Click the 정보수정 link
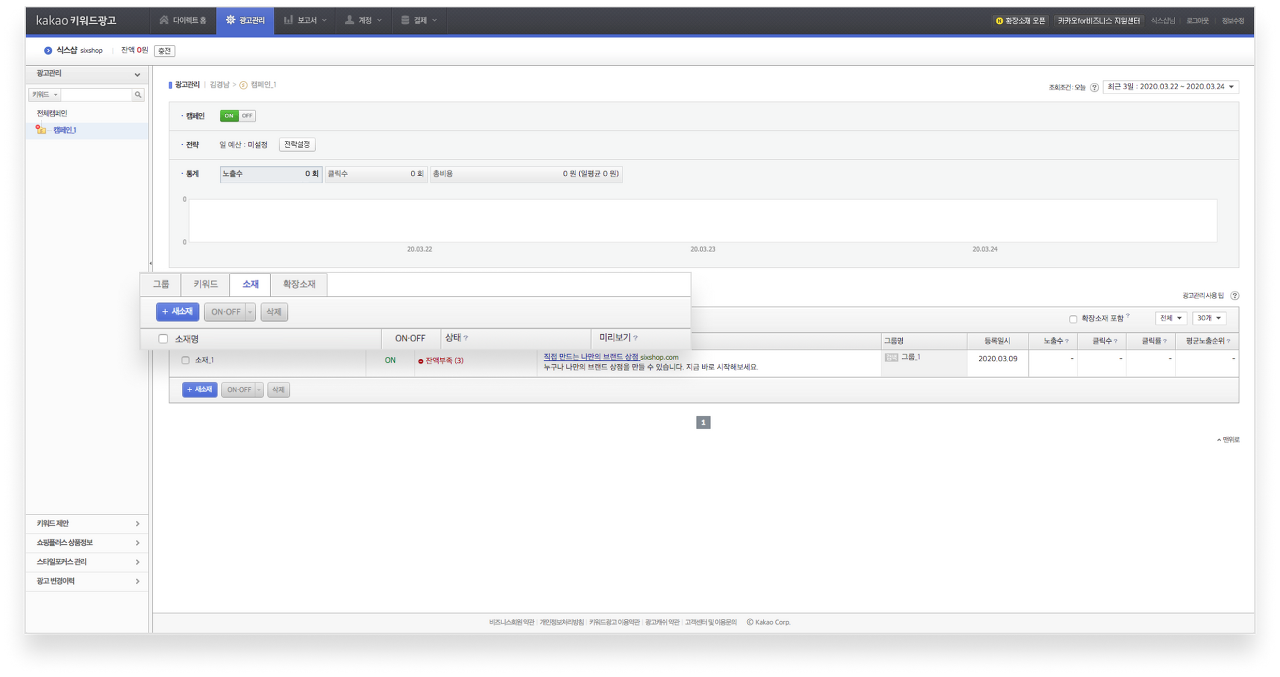 tap(1233, 20)
